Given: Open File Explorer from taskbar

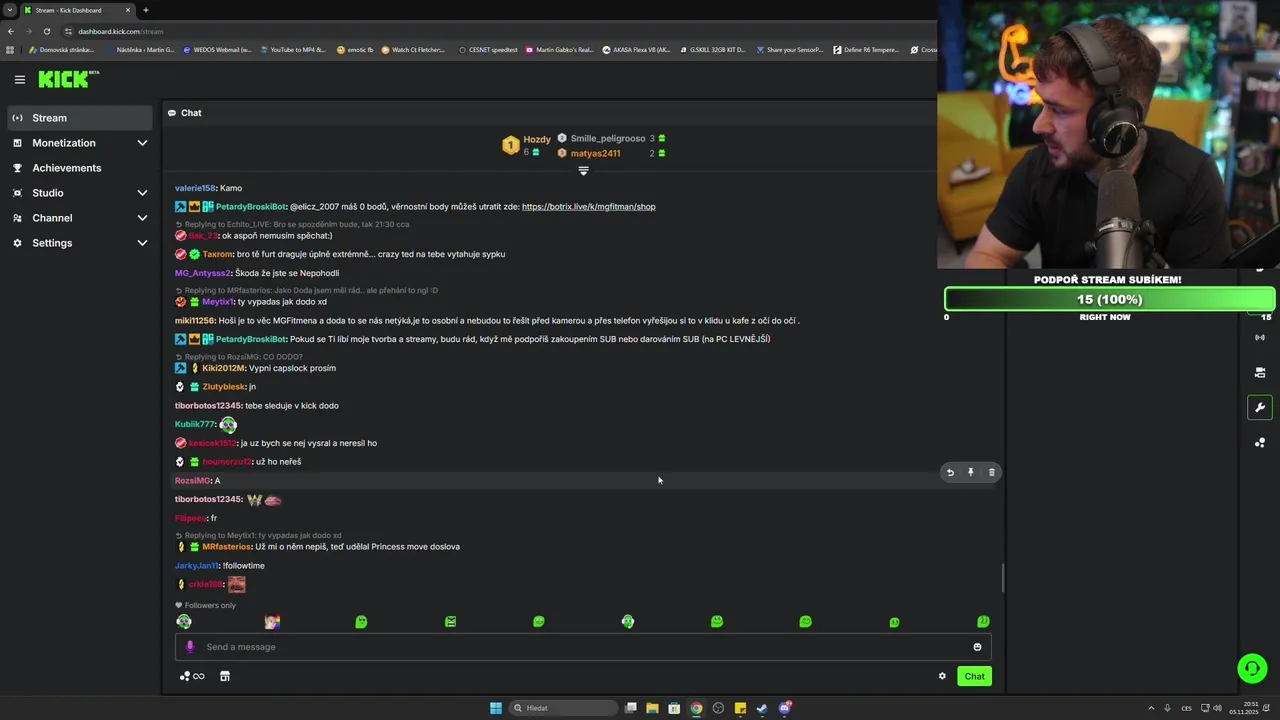Looking at the screenshot, I should 652,708.
